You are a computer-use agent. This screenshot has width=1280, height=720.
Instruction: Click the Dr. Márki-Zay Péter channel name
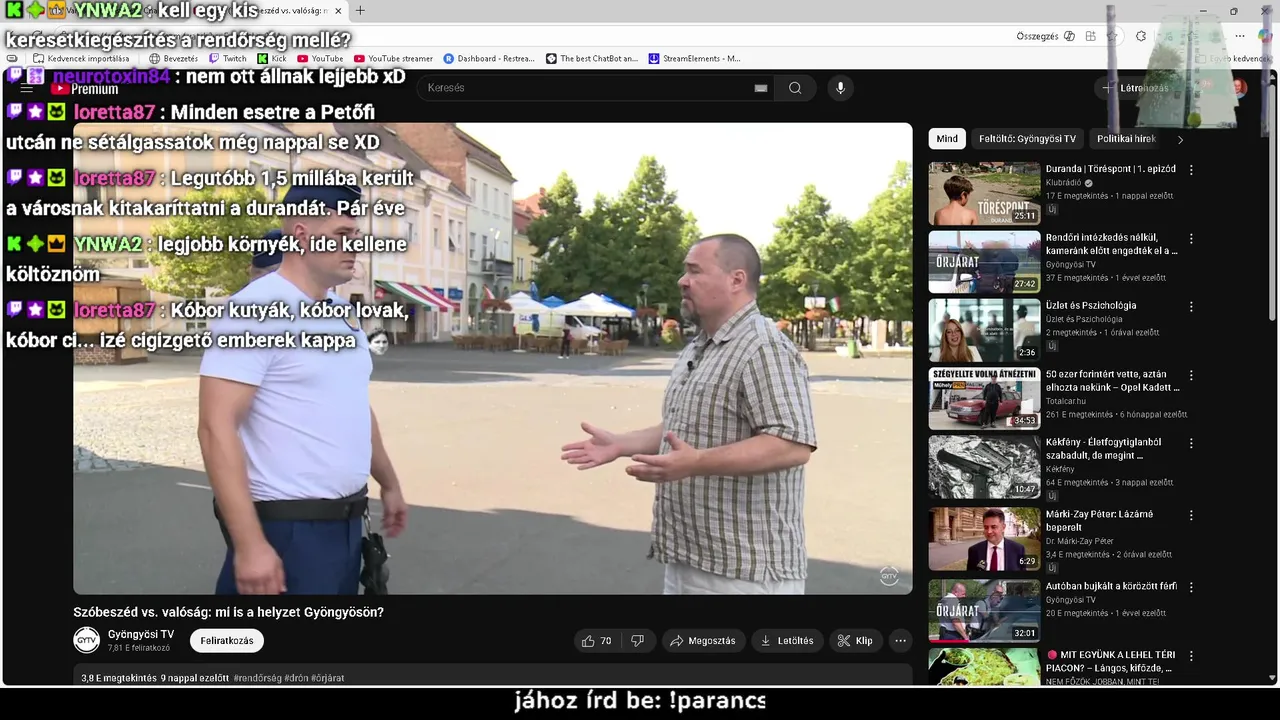(x=1079, y=541)
